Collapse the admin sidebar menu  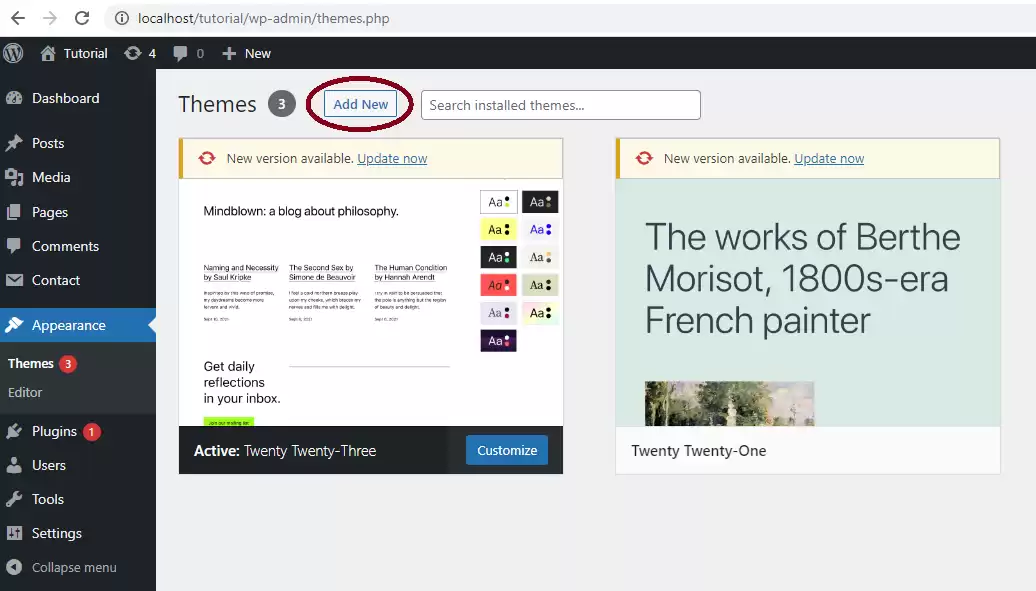(73, 567)
